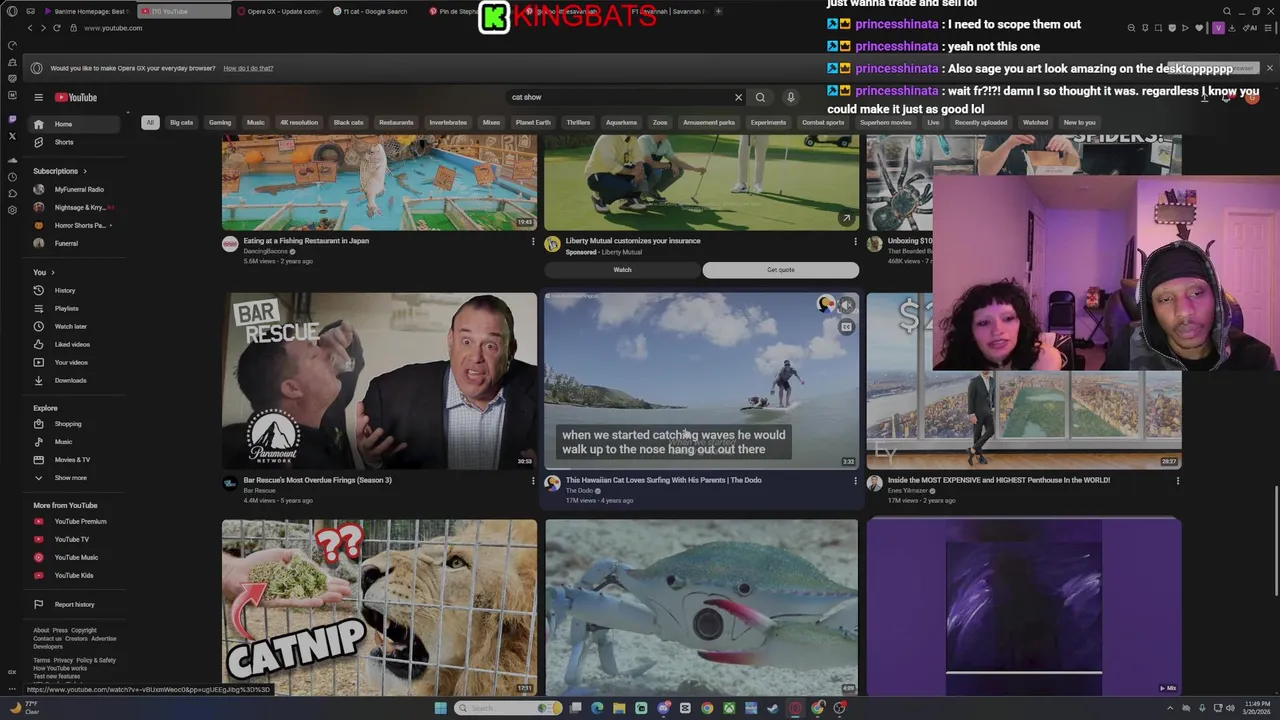
Task: Open Shopping in Explore section
Action: click(76, 424)
